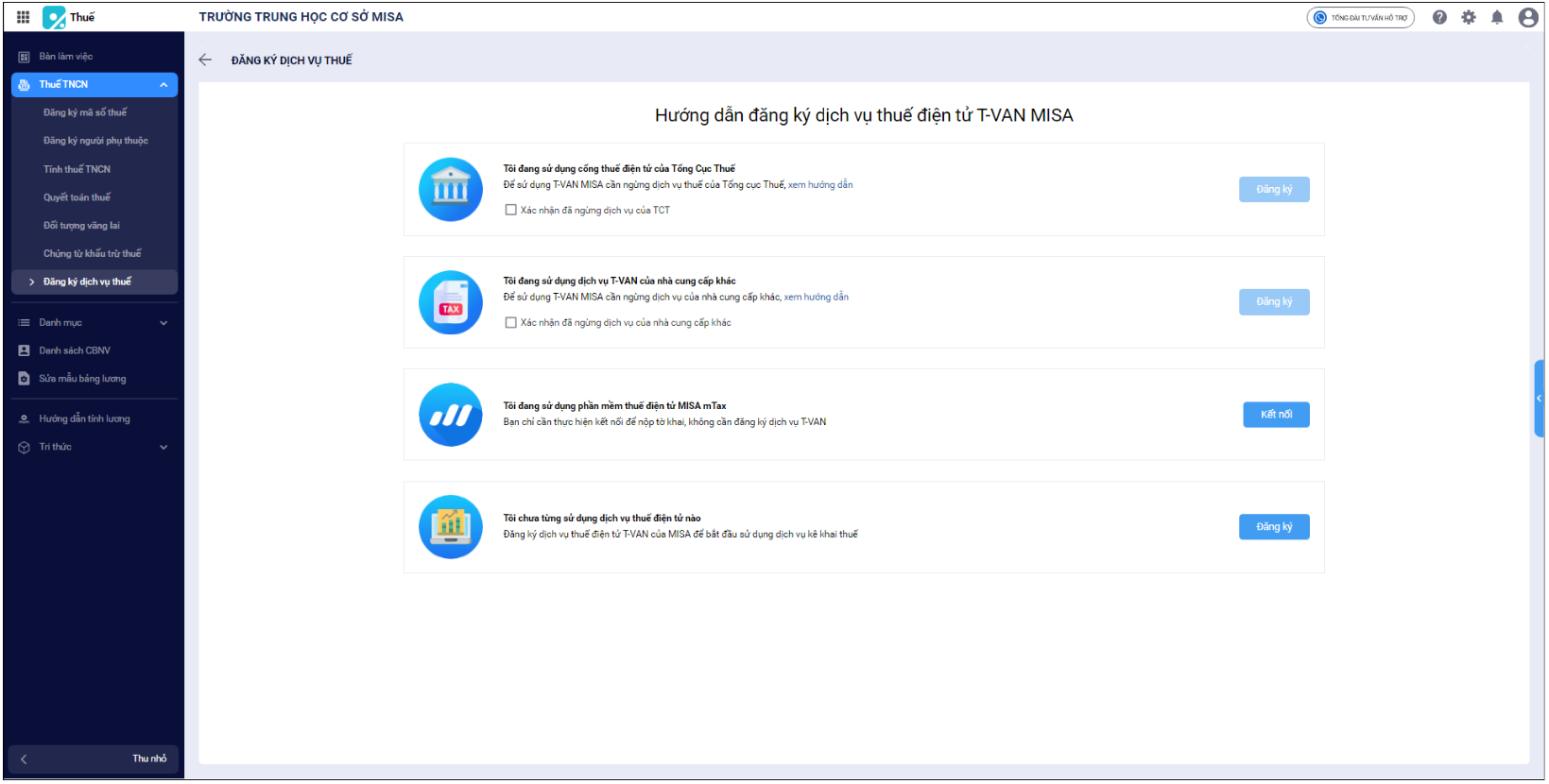The image size is (1549, 784).
Task: Click the Tri thức cube icon
Action: [x=25, y=447]
